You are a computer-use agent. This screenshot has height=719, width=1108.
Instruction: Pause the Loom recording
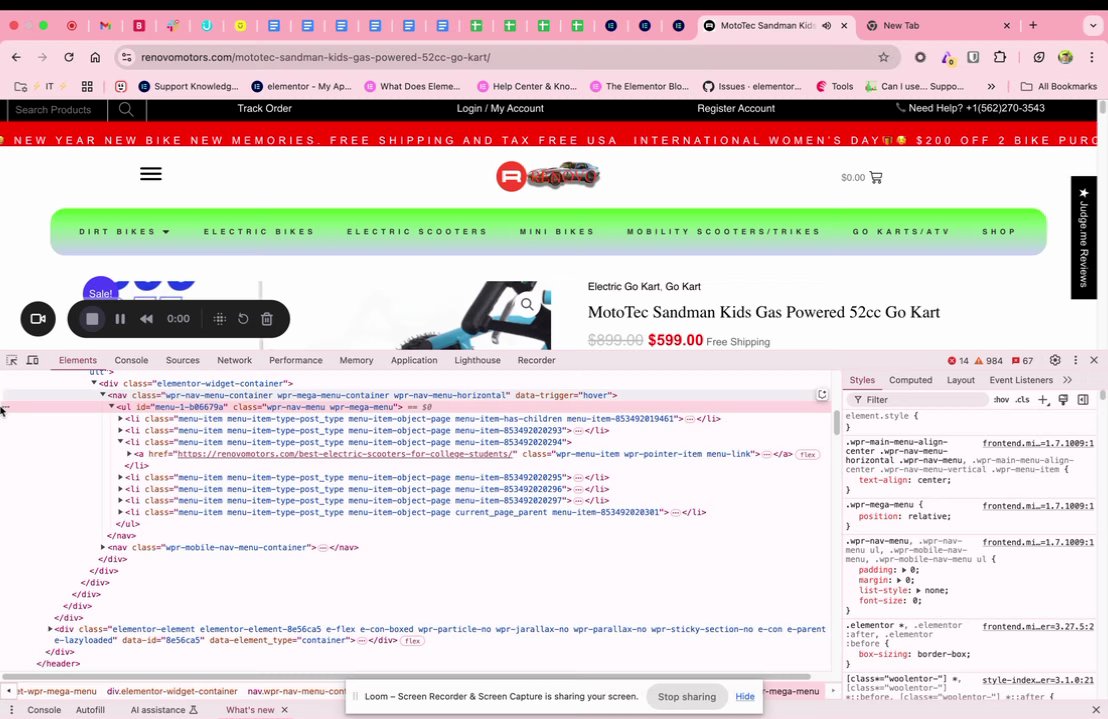point(120,319)
